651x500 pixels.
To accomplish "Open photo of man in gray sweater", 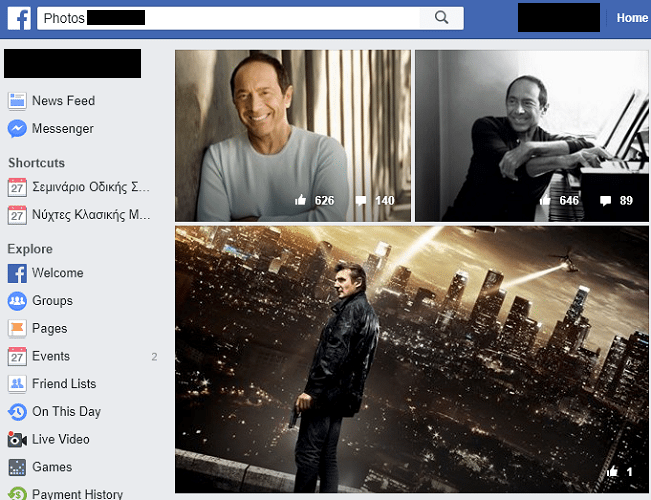I will [x=293, y=136].
